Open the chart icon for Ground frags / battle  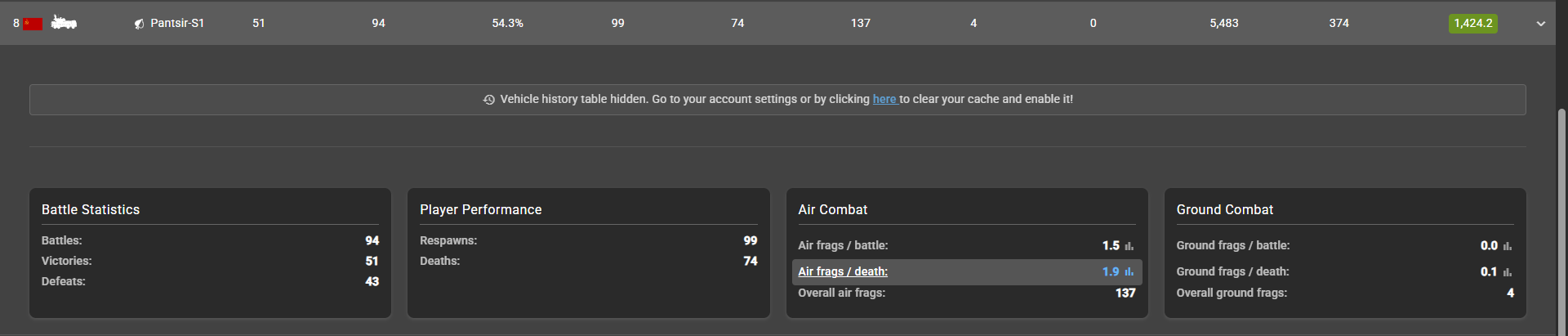1508,246
